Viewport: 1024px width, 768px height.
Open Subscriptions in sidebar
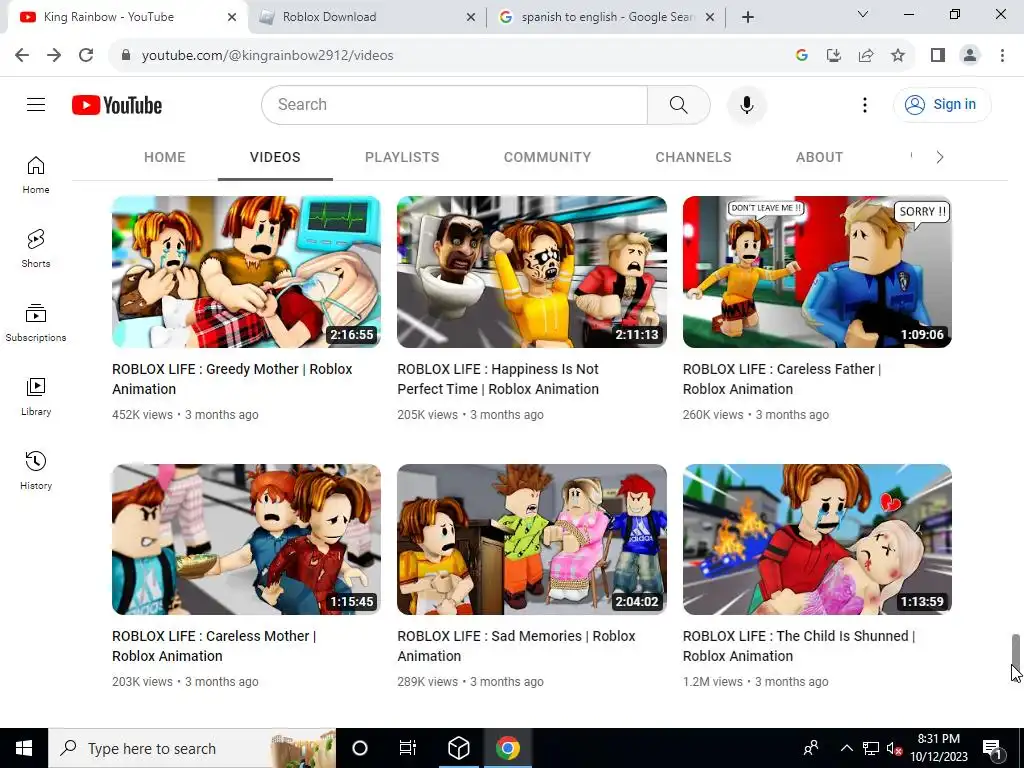point(36,323)
